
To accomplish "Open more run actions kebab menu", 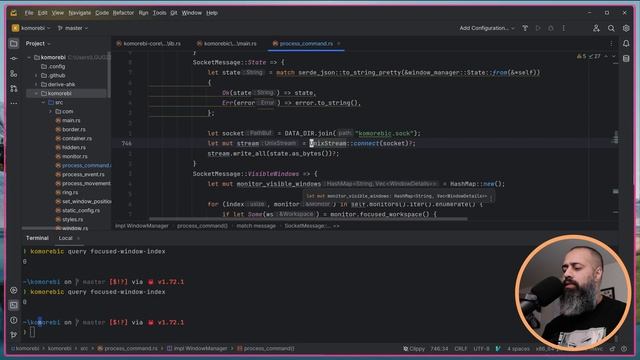I will [564, 28].
